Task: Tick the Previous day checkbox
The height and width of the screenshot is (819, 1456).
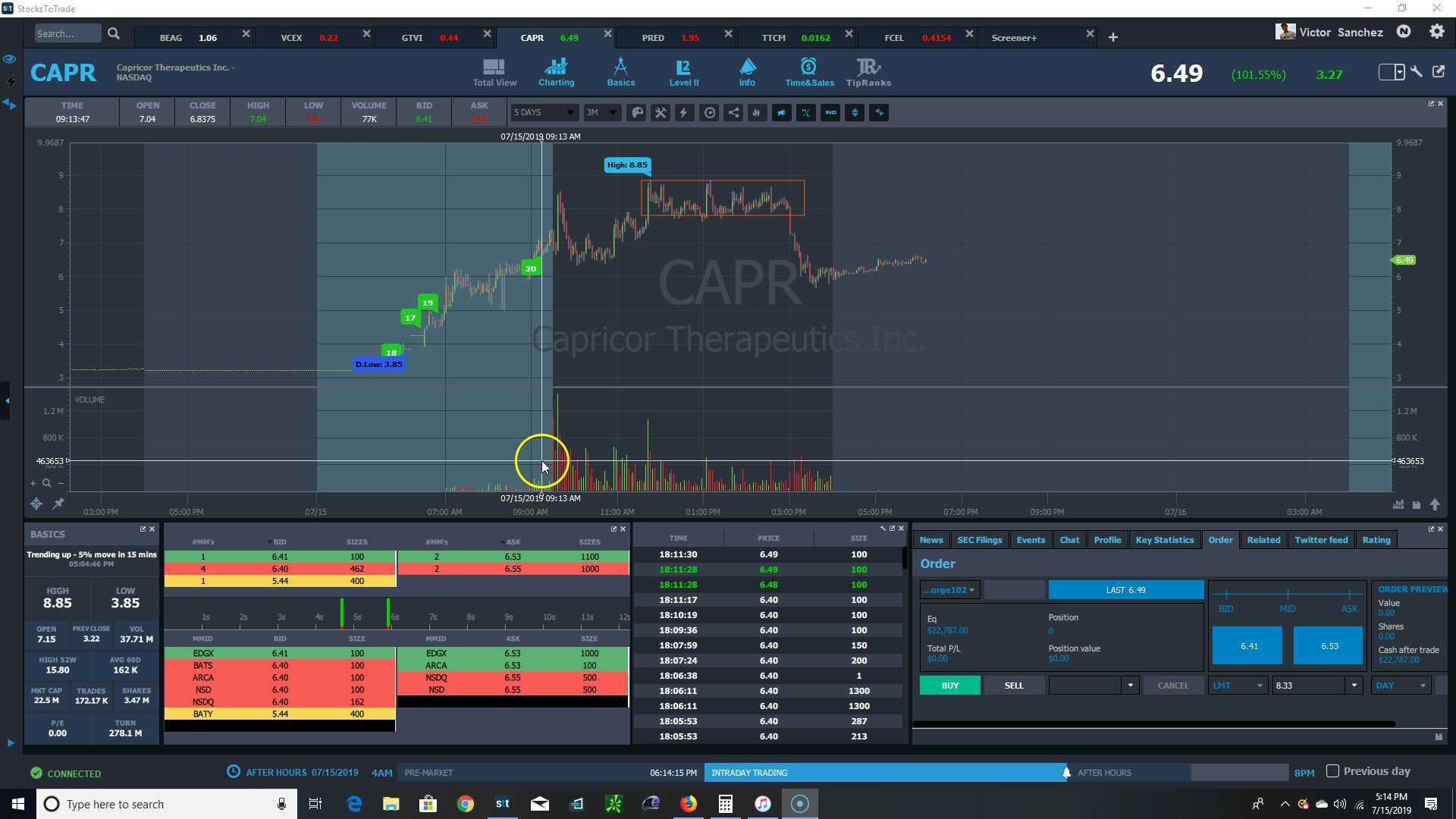Action: click(x=1332, y=771)
